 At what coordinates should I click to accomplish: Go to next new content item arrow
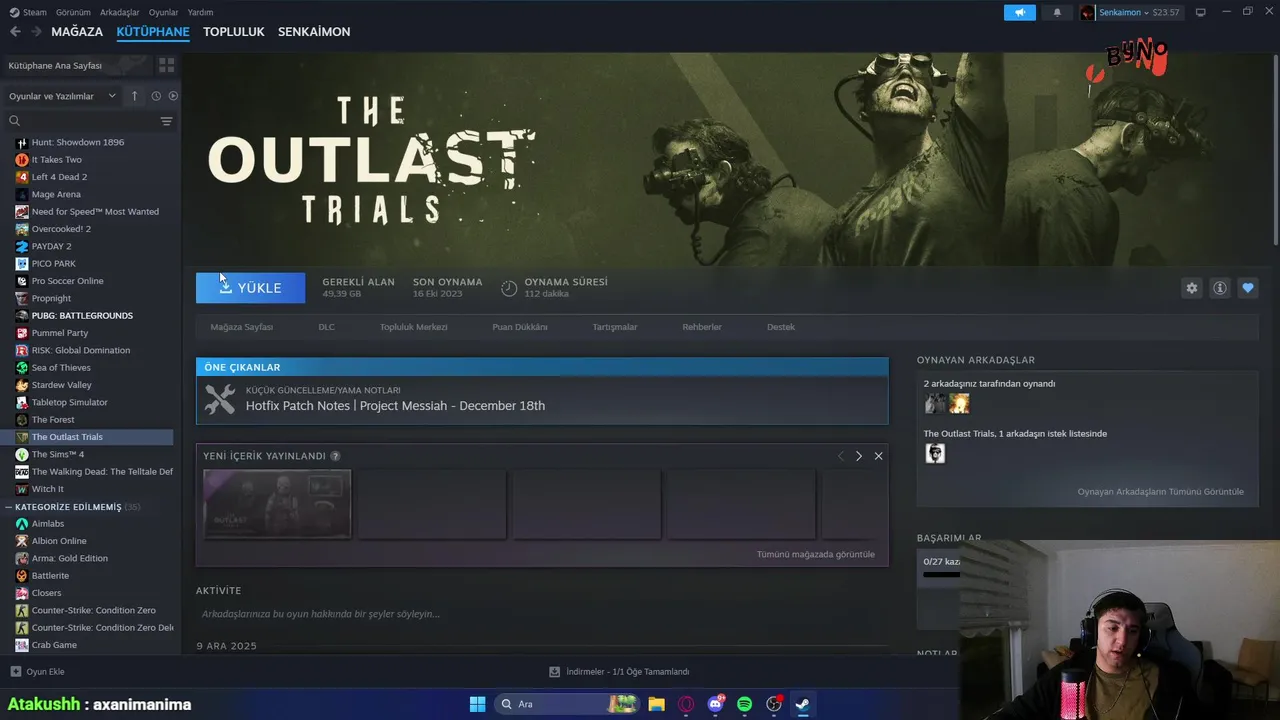click(858, 456)
